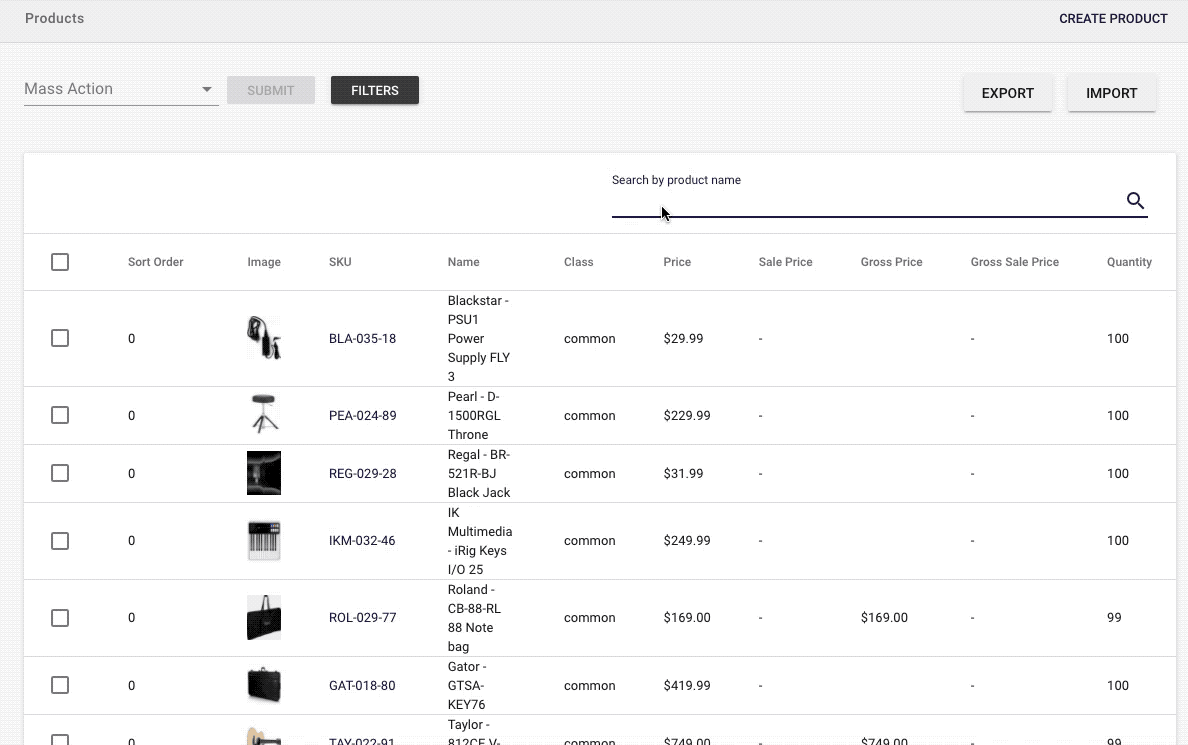Screen dimensions: 1188x745
Task: Open the Gator GTSA-KEY76 image
Action: (x=264, y=685)
